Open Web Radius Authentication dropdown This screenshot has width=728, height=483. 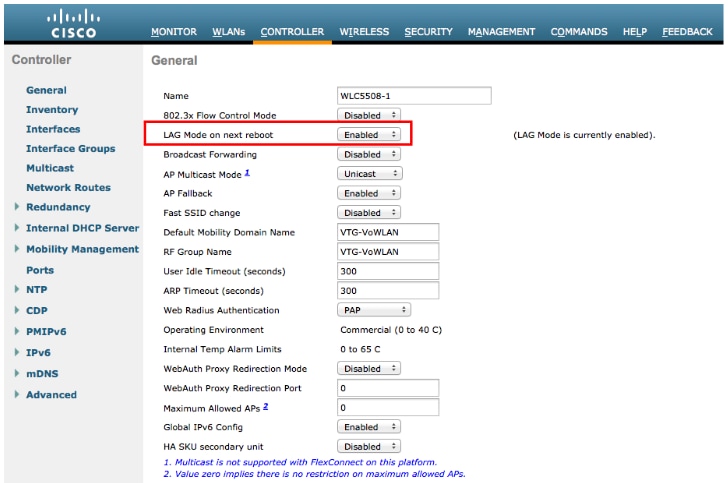[374, 310]
